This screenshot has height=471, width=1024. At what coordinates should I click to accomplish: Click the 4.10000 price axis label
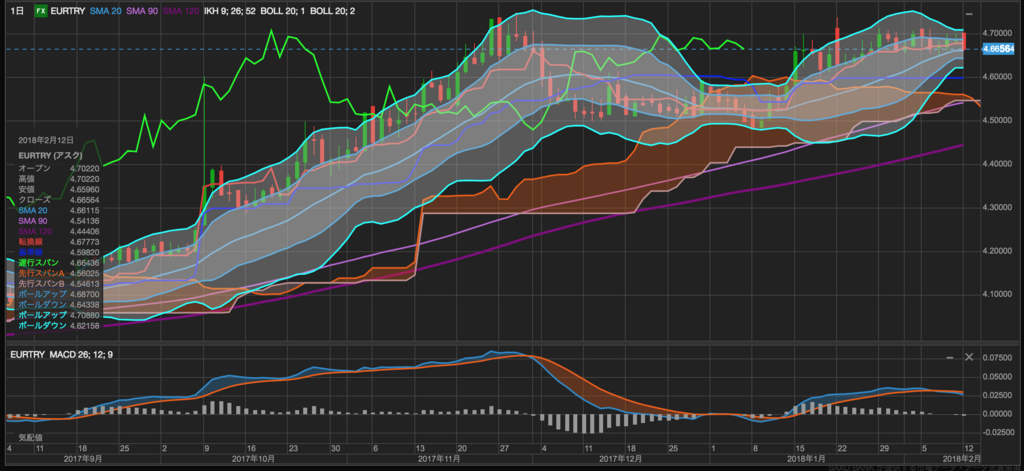[999, 294]
